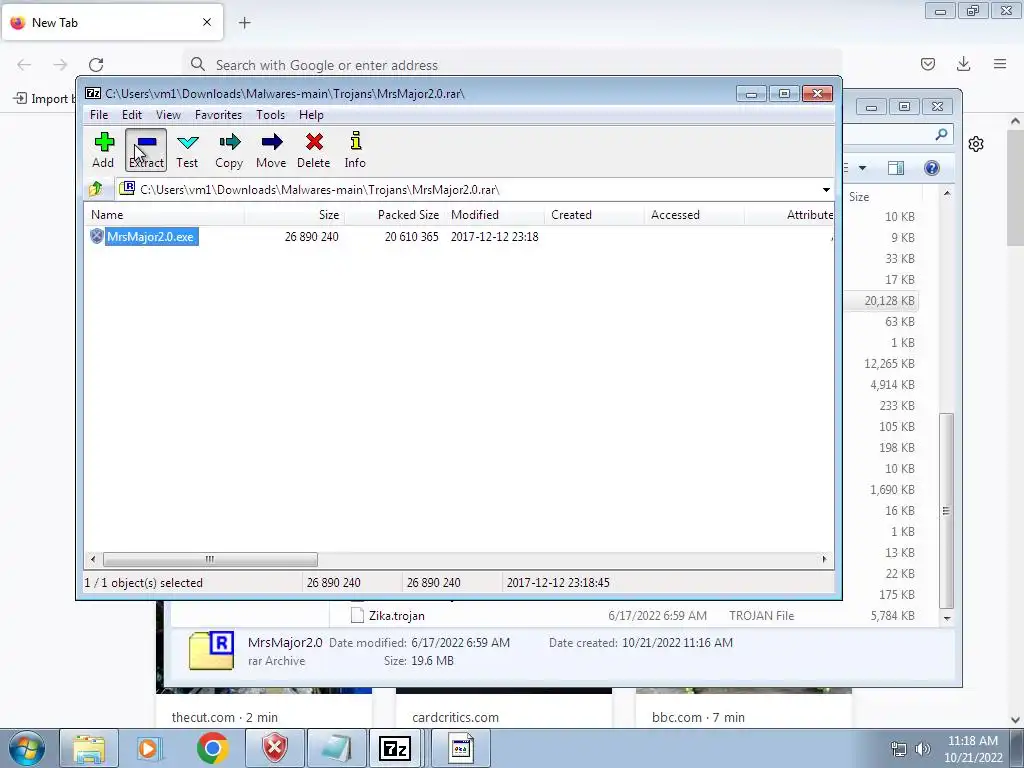This screenshot has width=1024, height=768.
Task: Open the Firefox hamburger menu
Action: (x=1000, y=64)
